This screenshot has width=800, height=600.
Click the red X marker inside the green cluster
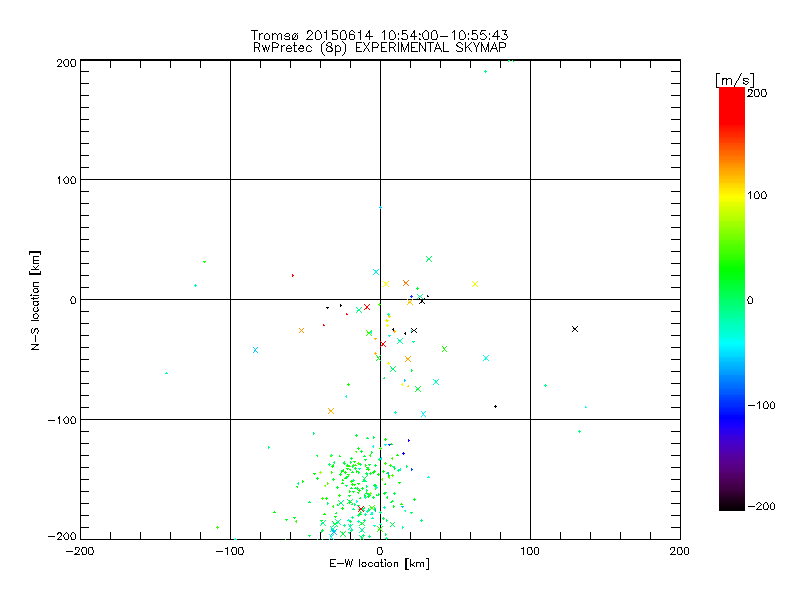click(x=361, y=509)
